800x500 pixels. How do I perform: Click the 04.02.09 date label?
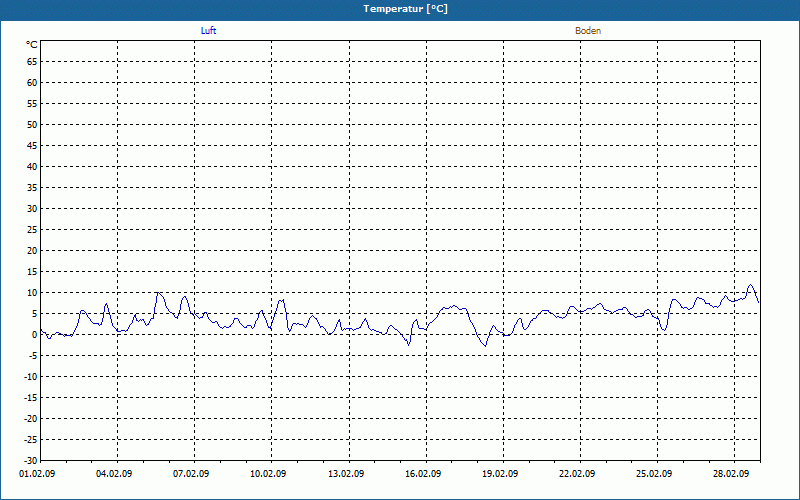pos(114,474)
